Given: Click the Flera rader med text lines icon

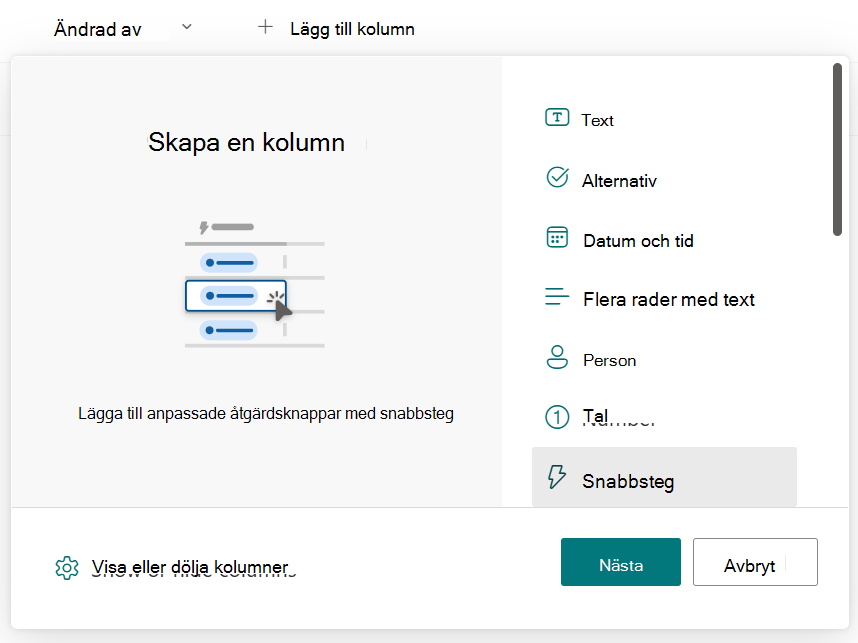Looking at the screenshot, I should [x=557, y=297].
